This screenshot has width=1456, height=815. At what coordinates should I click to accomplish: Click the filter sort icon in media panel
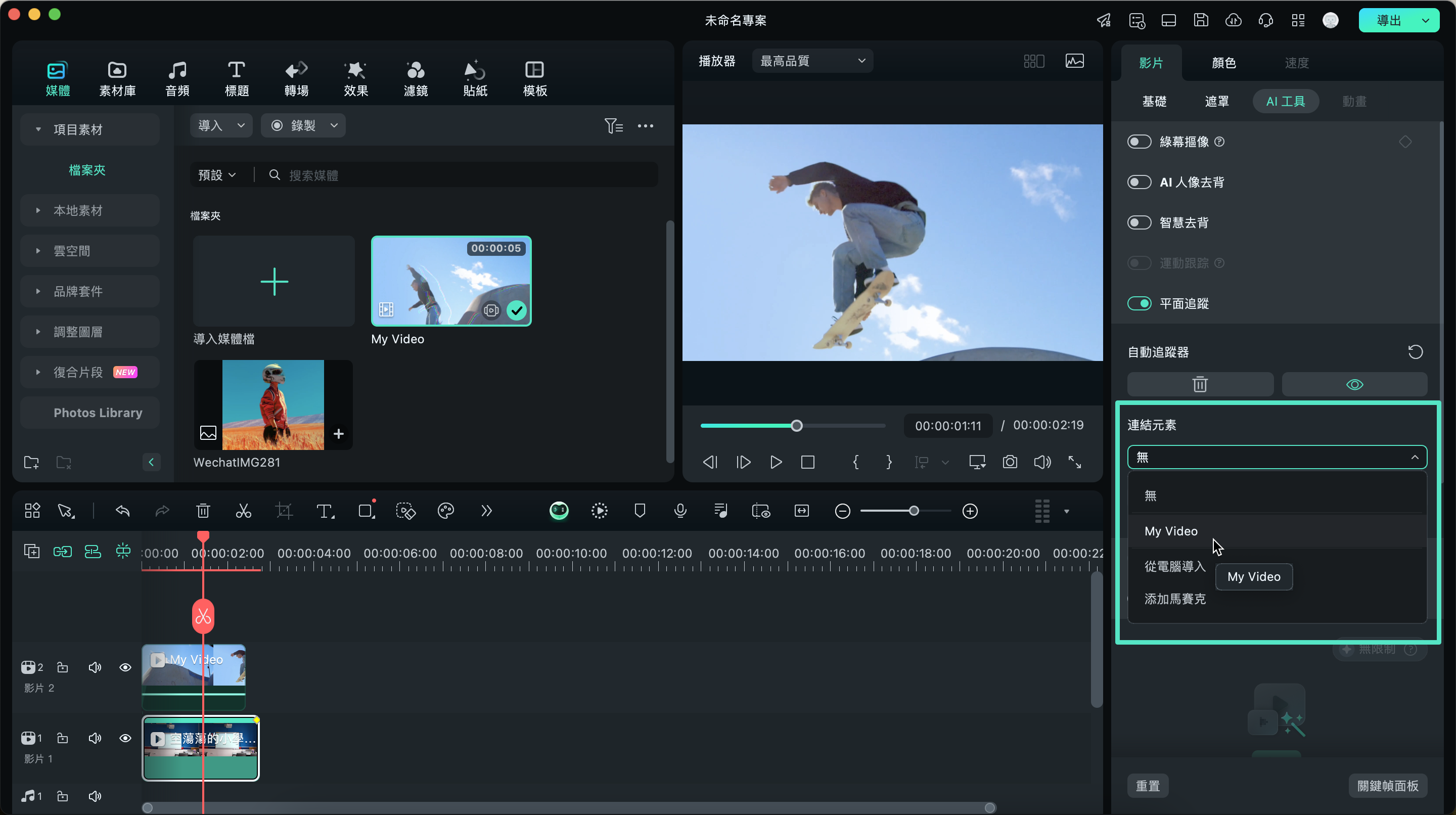[x=613, y=125]
